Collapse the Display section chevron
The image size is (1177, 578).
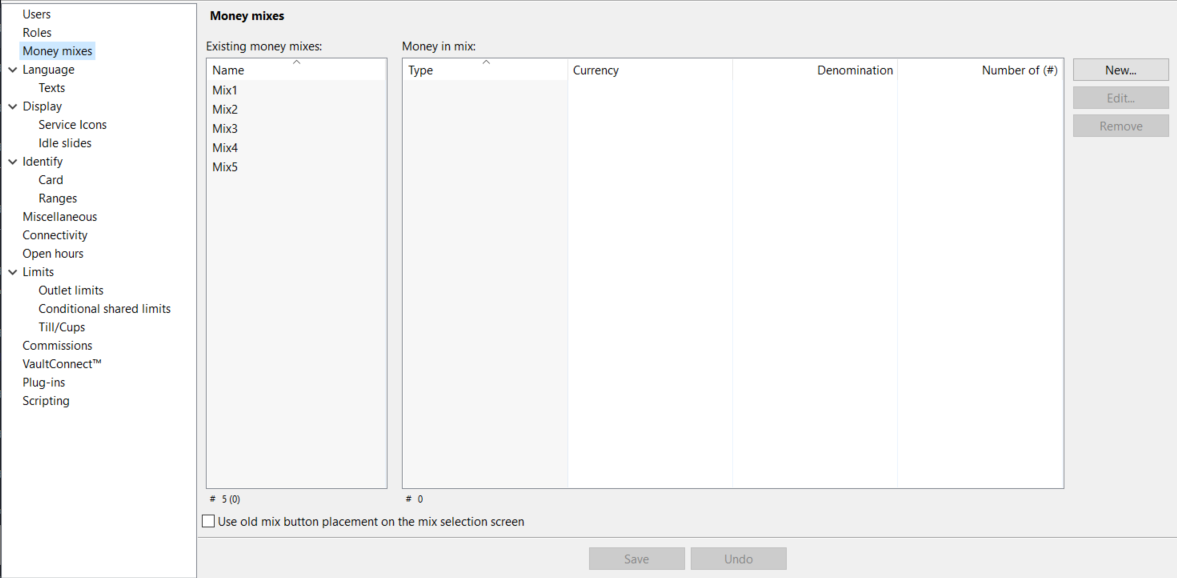[13, 106]
